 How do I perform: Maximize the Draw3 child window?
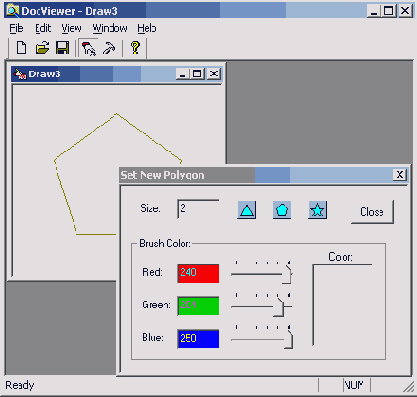point(197,74)
